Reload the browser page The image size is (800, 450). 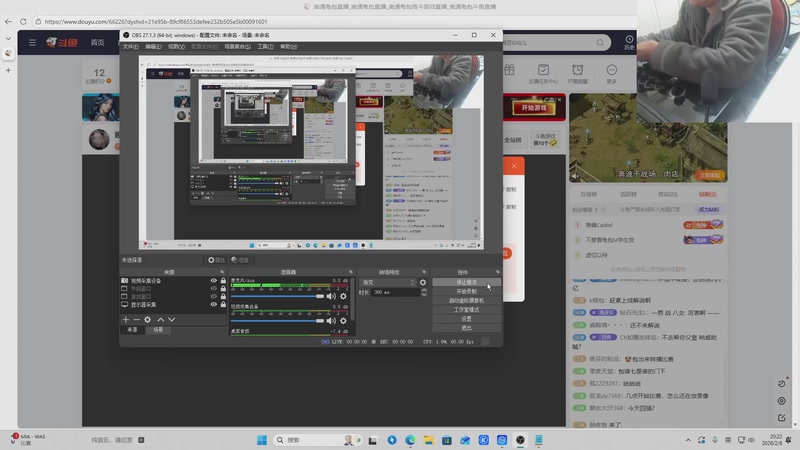click(23, 21)
